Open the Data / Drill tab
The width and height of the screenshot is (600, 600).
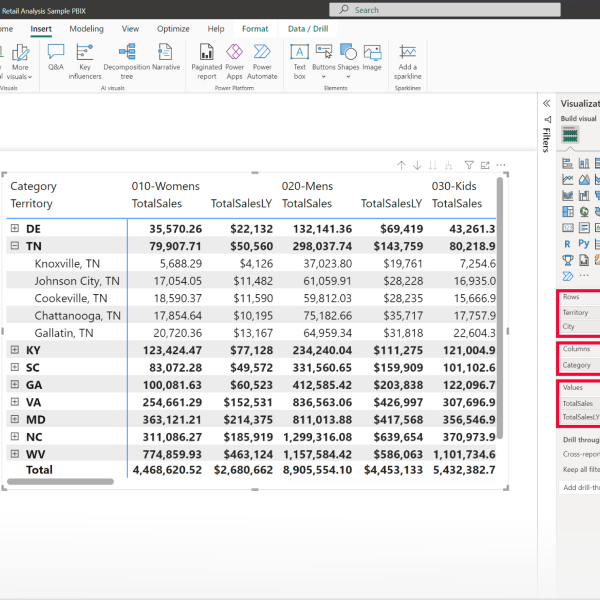(308, 29)
